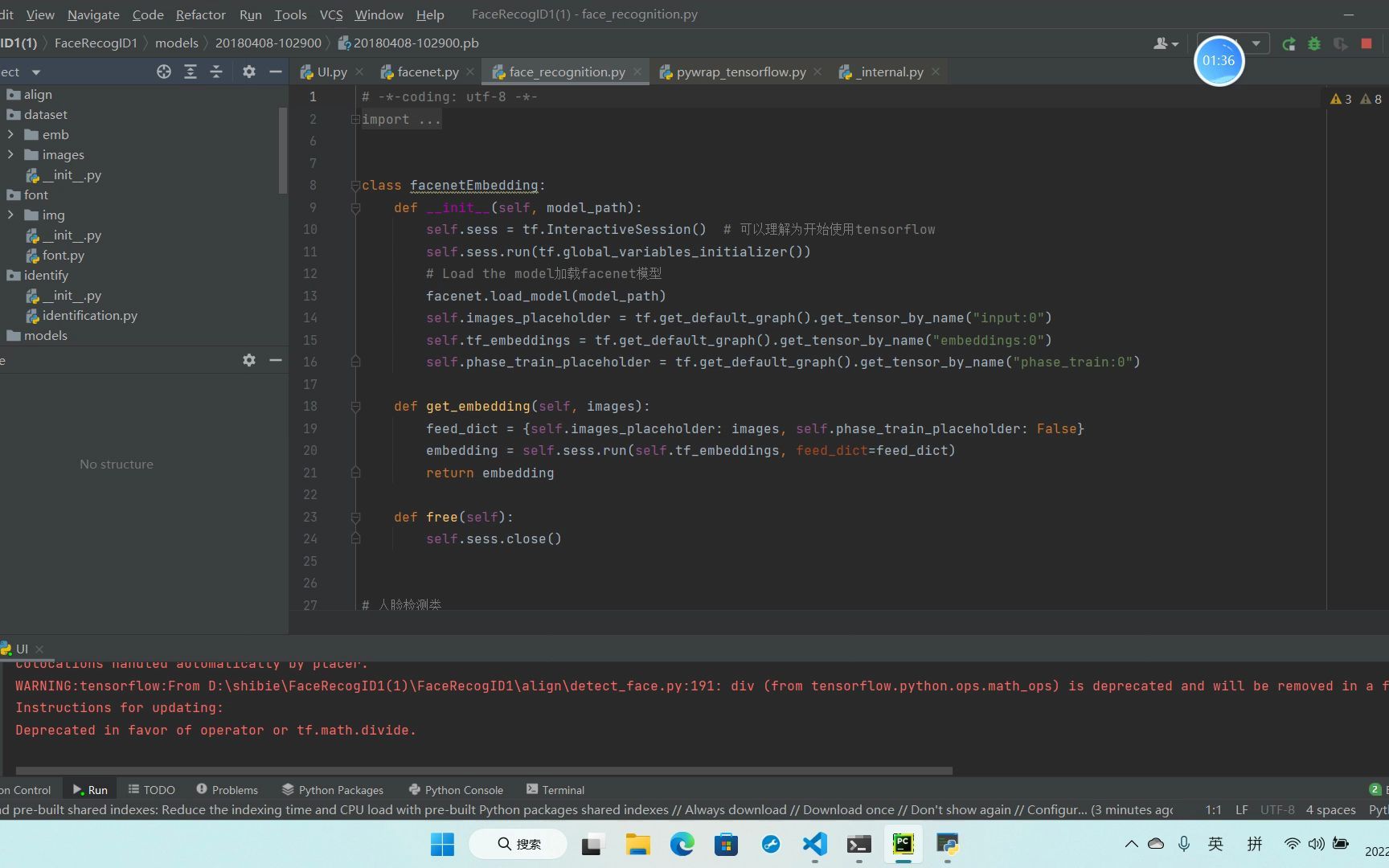Open the Problems tool window
The height and width of the screenshot is (868, 1389).
(x=227, y=790)
